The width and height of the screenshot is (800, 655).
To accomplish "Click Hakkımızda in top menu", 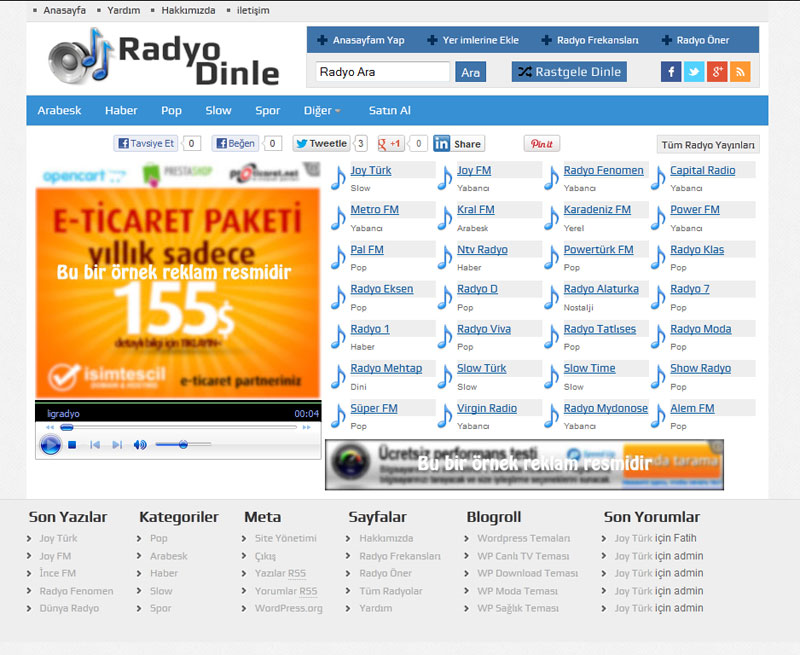I will [x=188, y=10].
